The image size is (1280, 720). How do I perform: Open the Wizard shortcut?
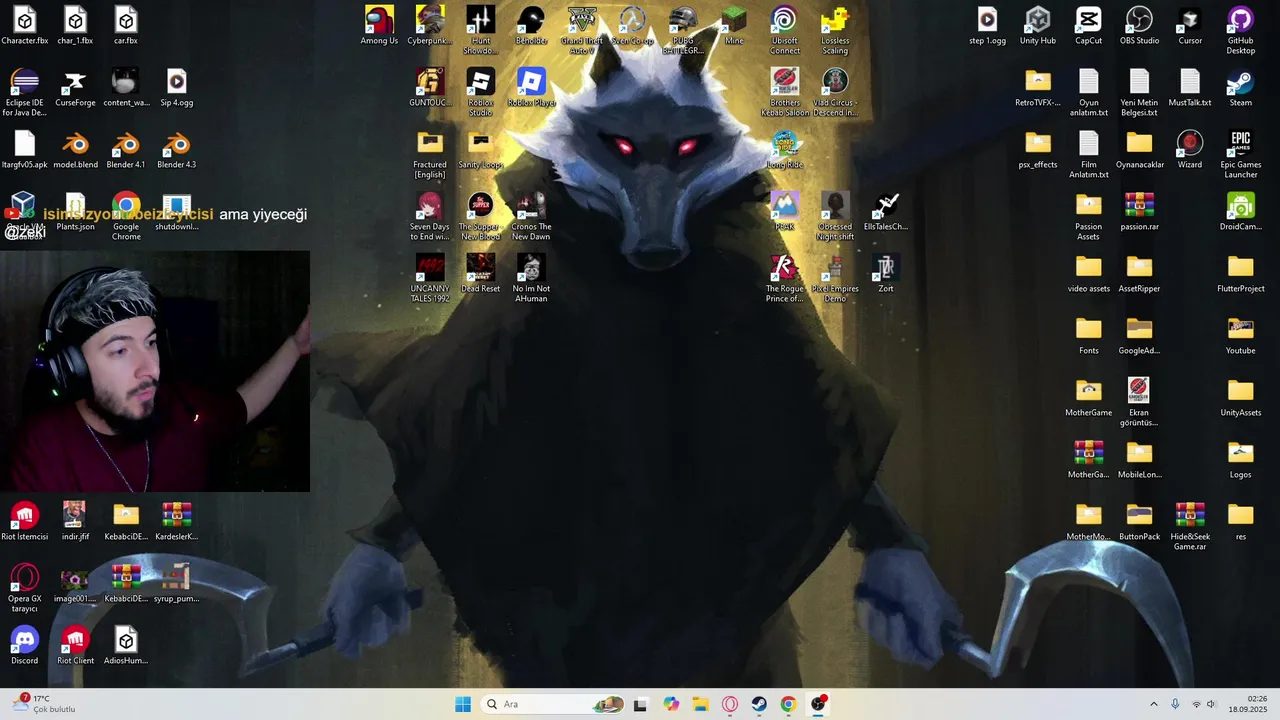click(1190, 150)
